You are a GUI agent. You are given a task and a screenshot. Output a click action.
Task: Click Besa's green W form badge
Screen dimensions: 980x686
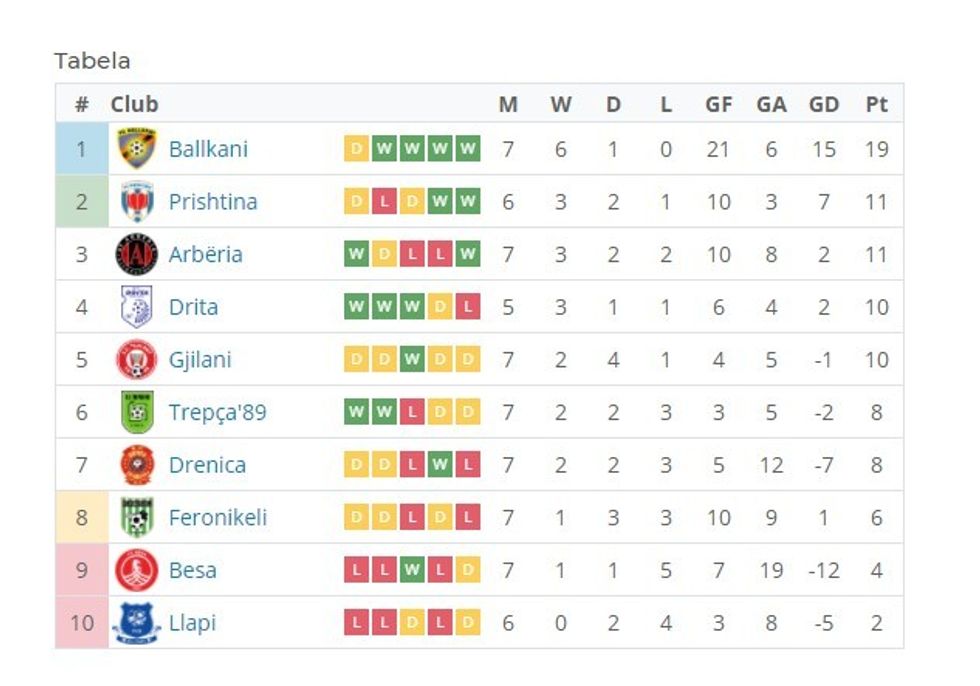pyautogui.click(x=412, y=570)
